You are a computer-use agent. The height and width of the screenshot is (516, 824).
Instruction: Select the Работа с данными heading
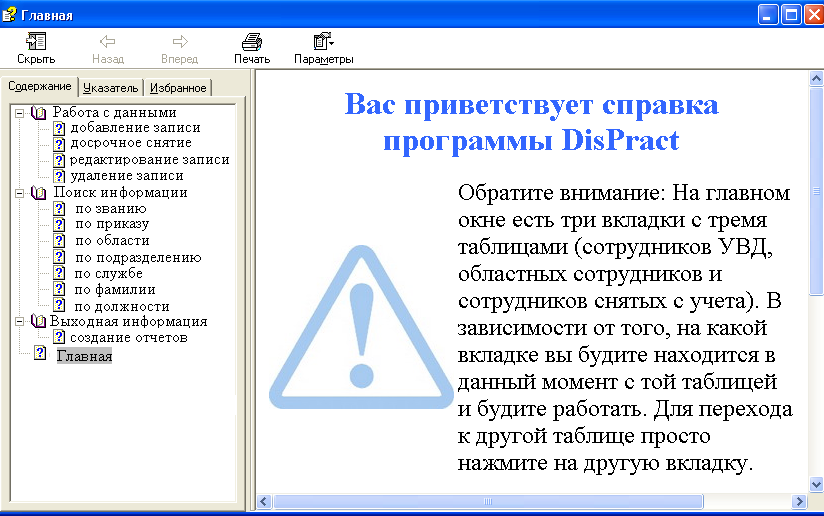point(115,112)
